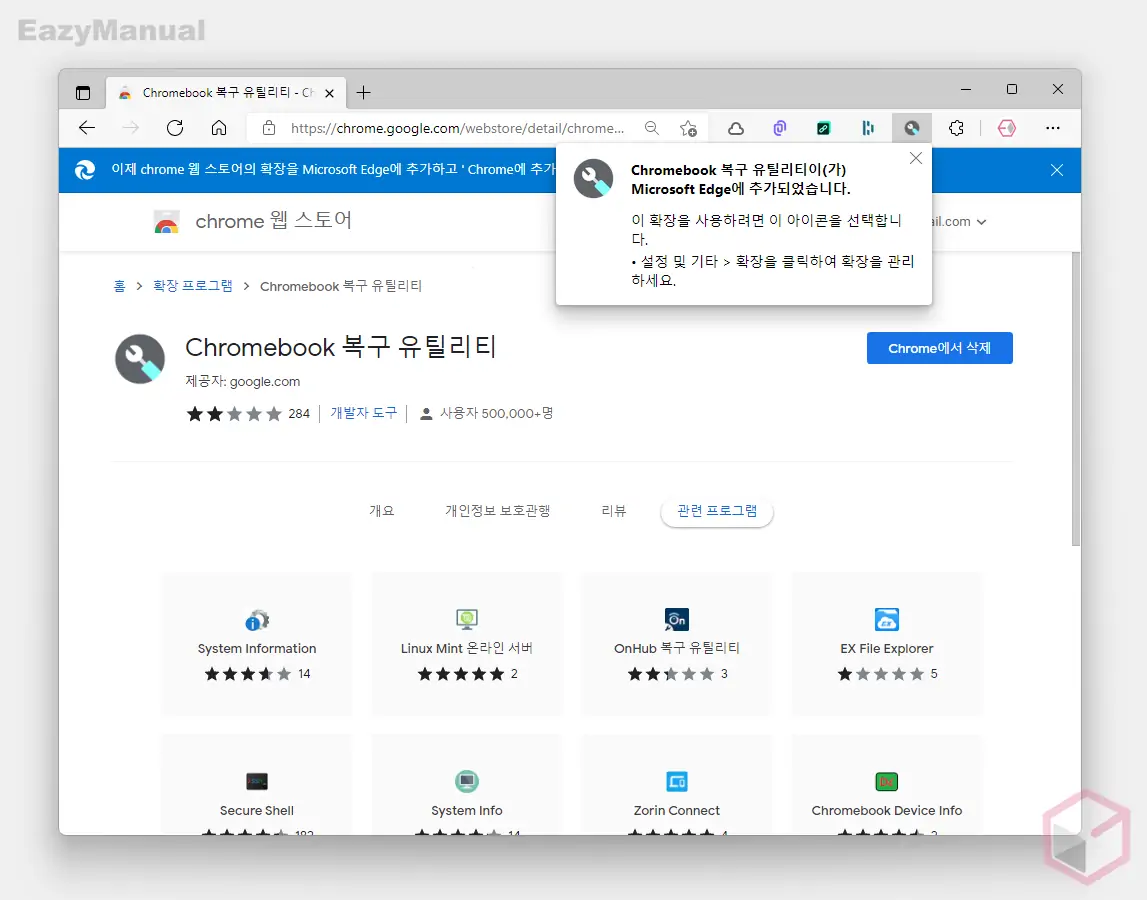The height and width of the screenshot is (900, 1147).
Task: Click the 사용자 500,000+명 user count
Action: click(496, 413)
